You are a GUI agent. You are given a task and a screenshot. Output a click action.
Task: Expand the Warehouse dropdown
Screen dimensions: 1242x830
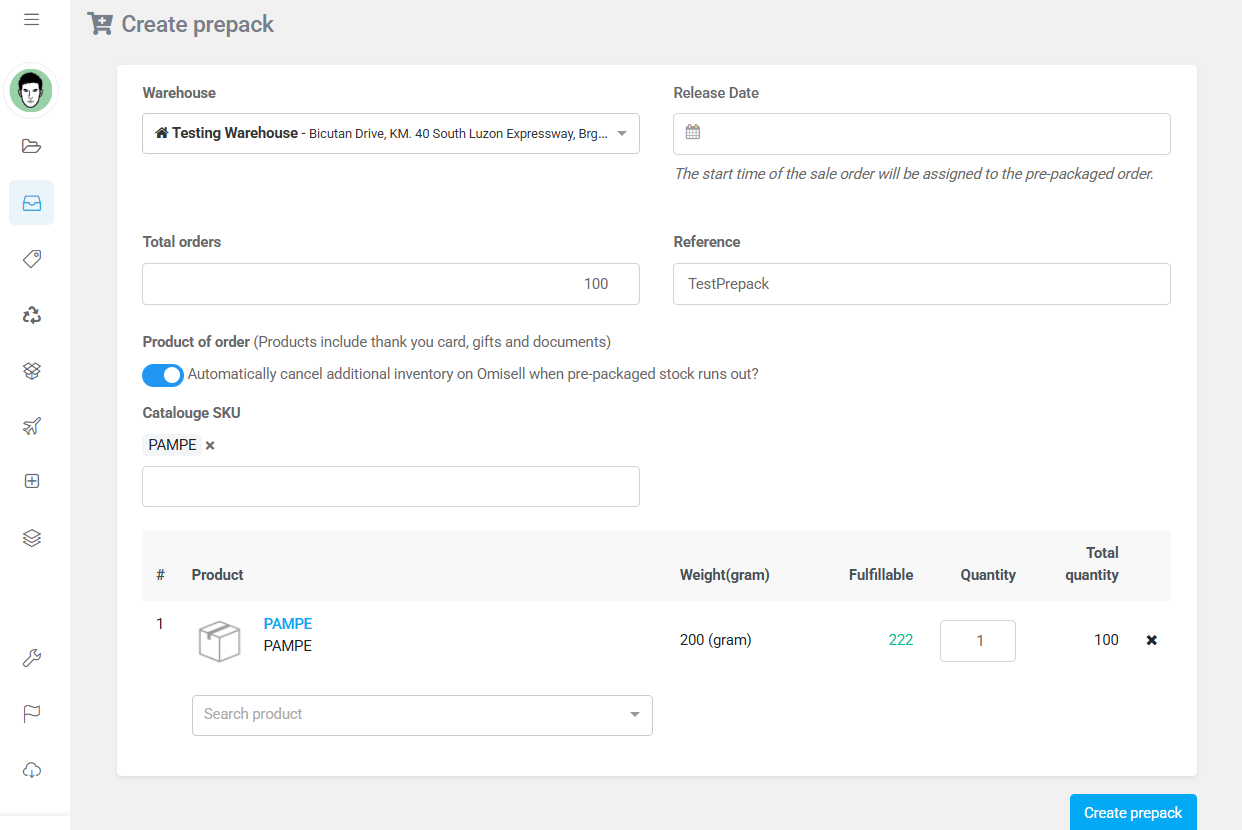tap(390, 134)
